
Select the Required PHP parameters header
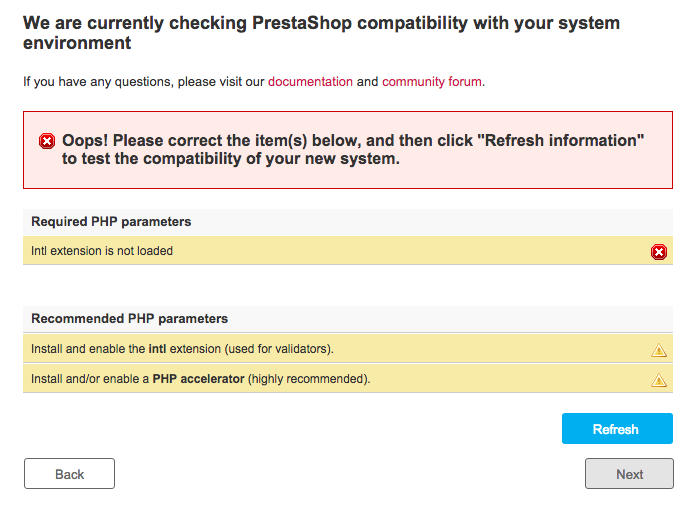[111, 221]
